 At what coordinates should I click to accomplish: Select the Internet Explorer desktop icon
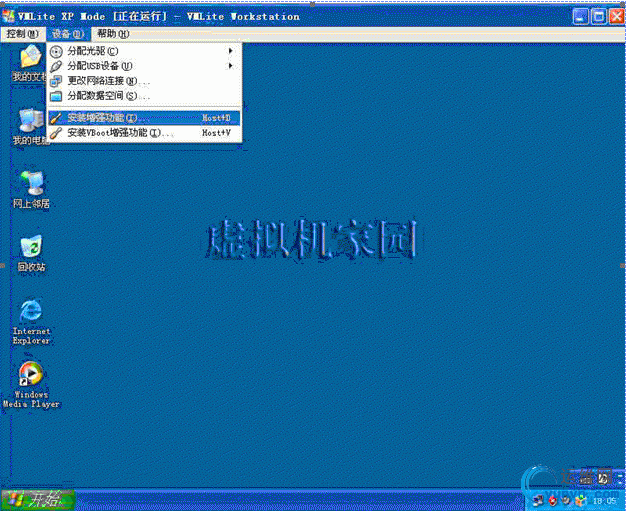(x=31, y=322)
